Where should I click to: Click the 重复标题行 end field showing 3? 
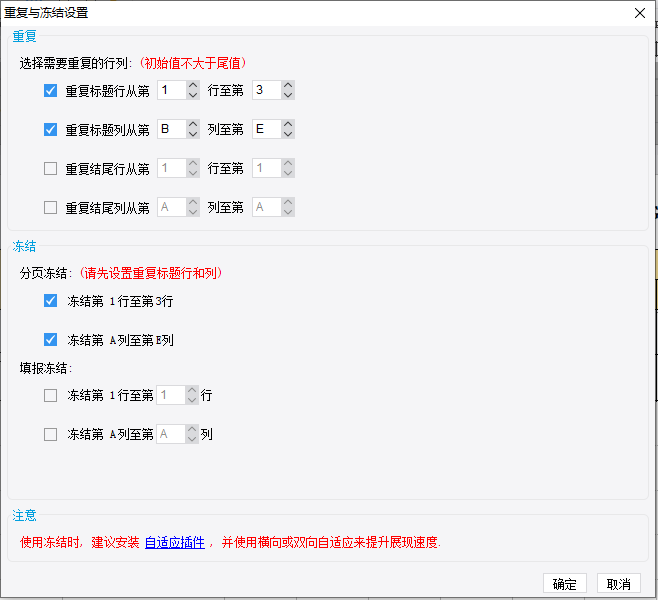(x=267, y=90)
